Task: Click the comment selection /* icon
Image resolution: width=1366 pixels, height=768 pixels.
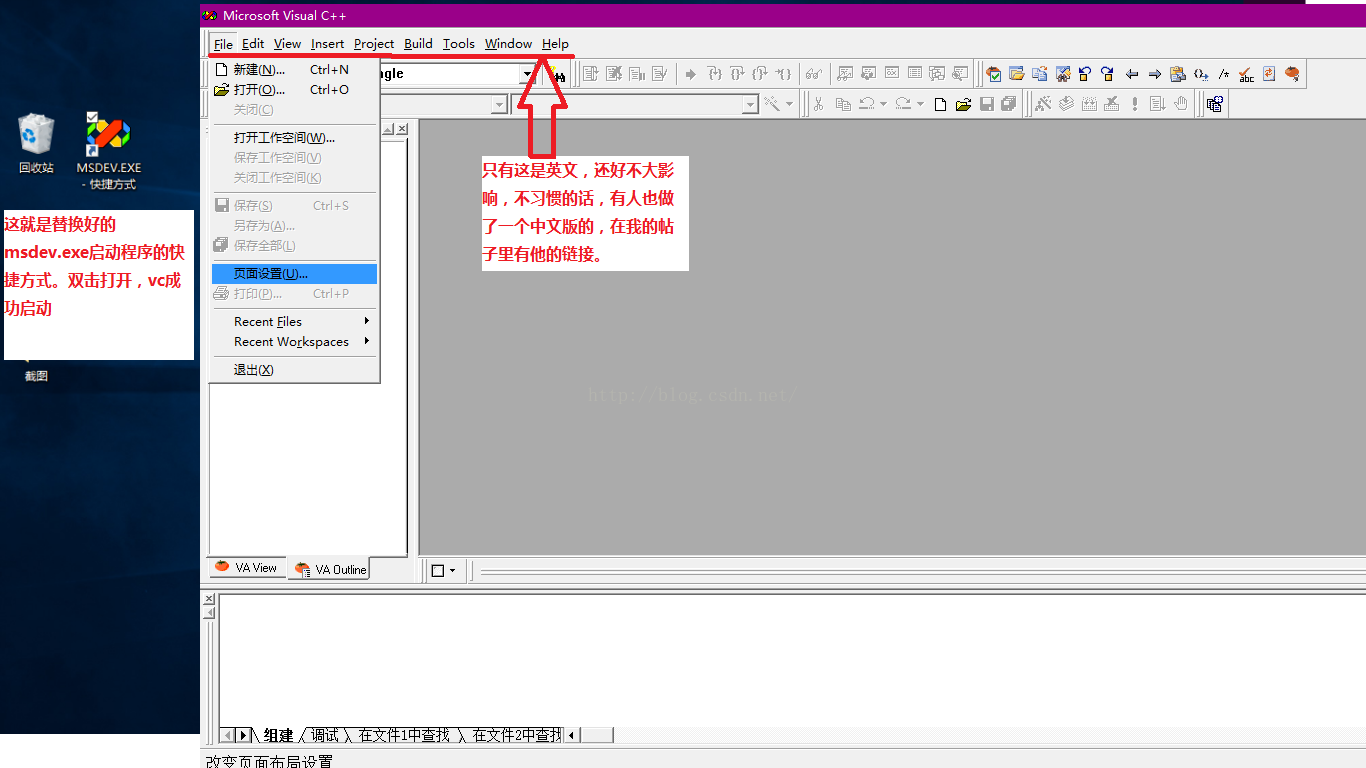Action: tap(1224, 74)
